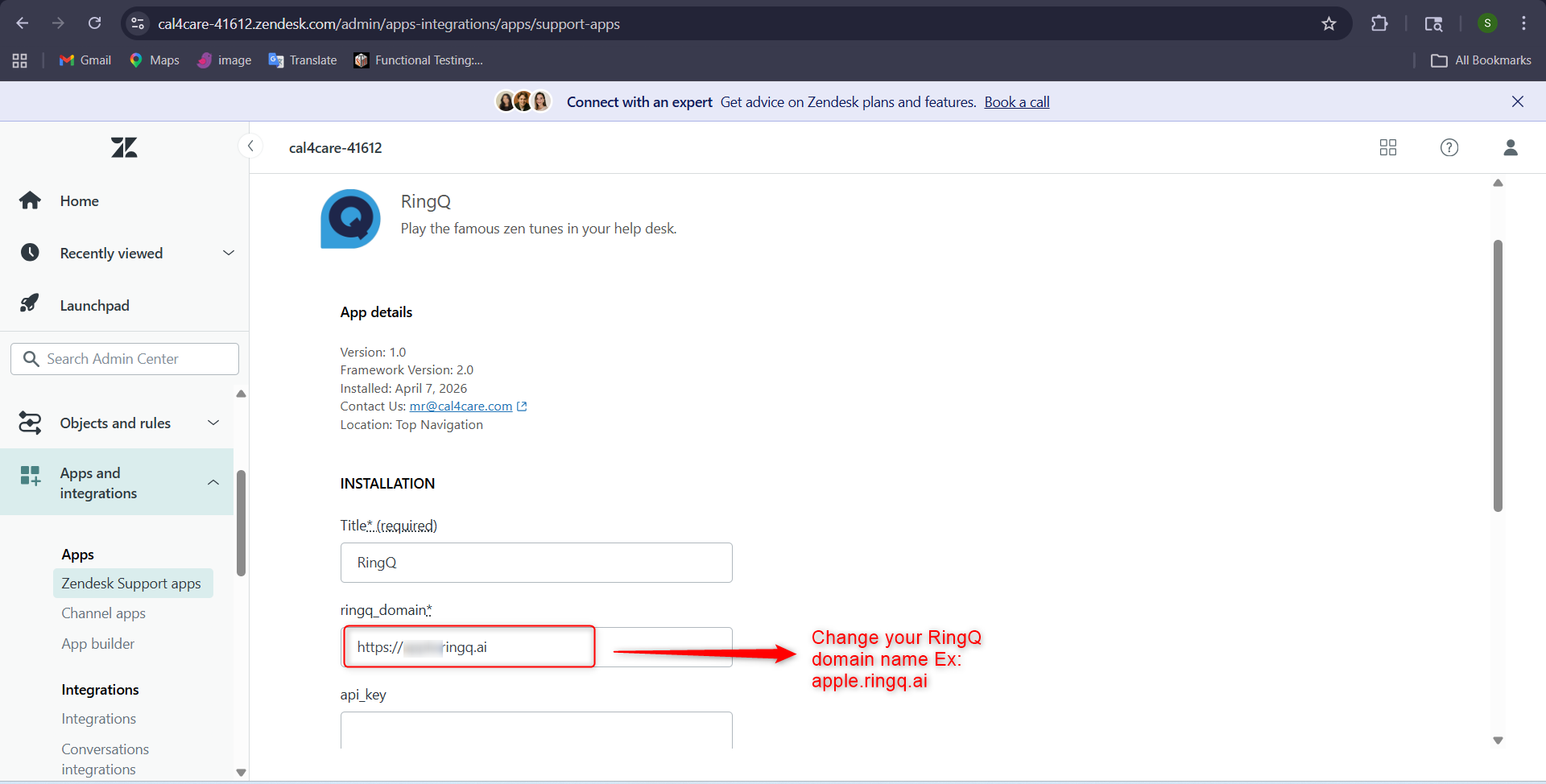Click the 'Version: 1.0' text
The height and width of the screenshot is (784, 1546).
(373, 353)
